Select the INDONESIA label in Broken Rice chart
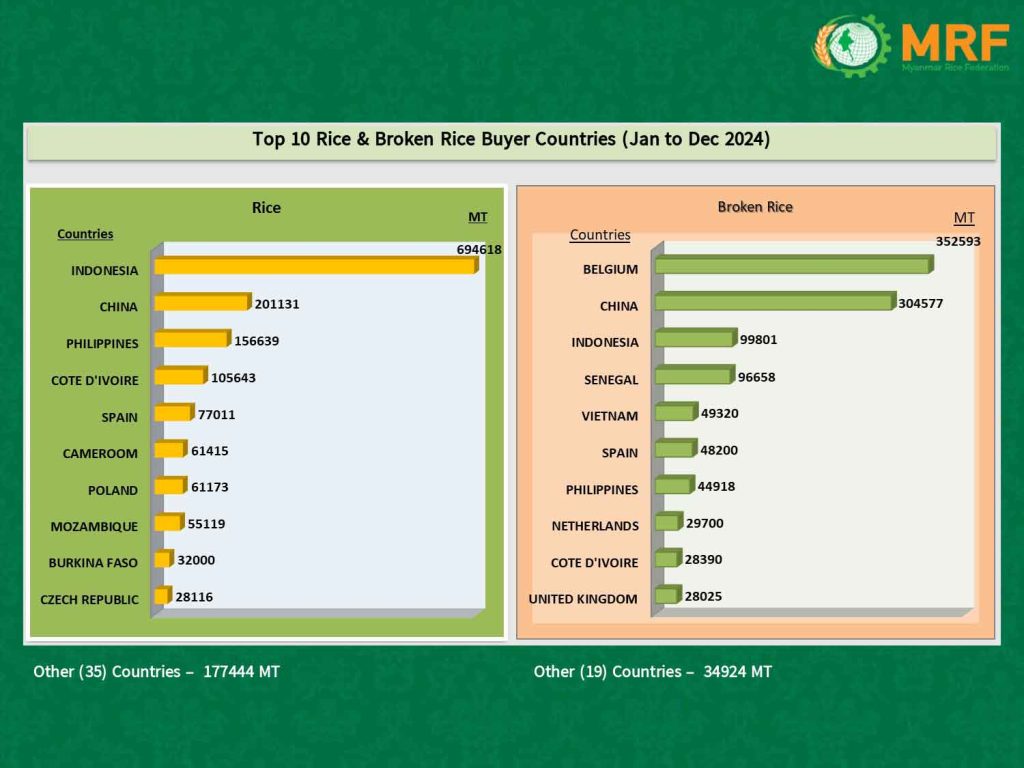 pyautogui.click(x=605, y=342)
